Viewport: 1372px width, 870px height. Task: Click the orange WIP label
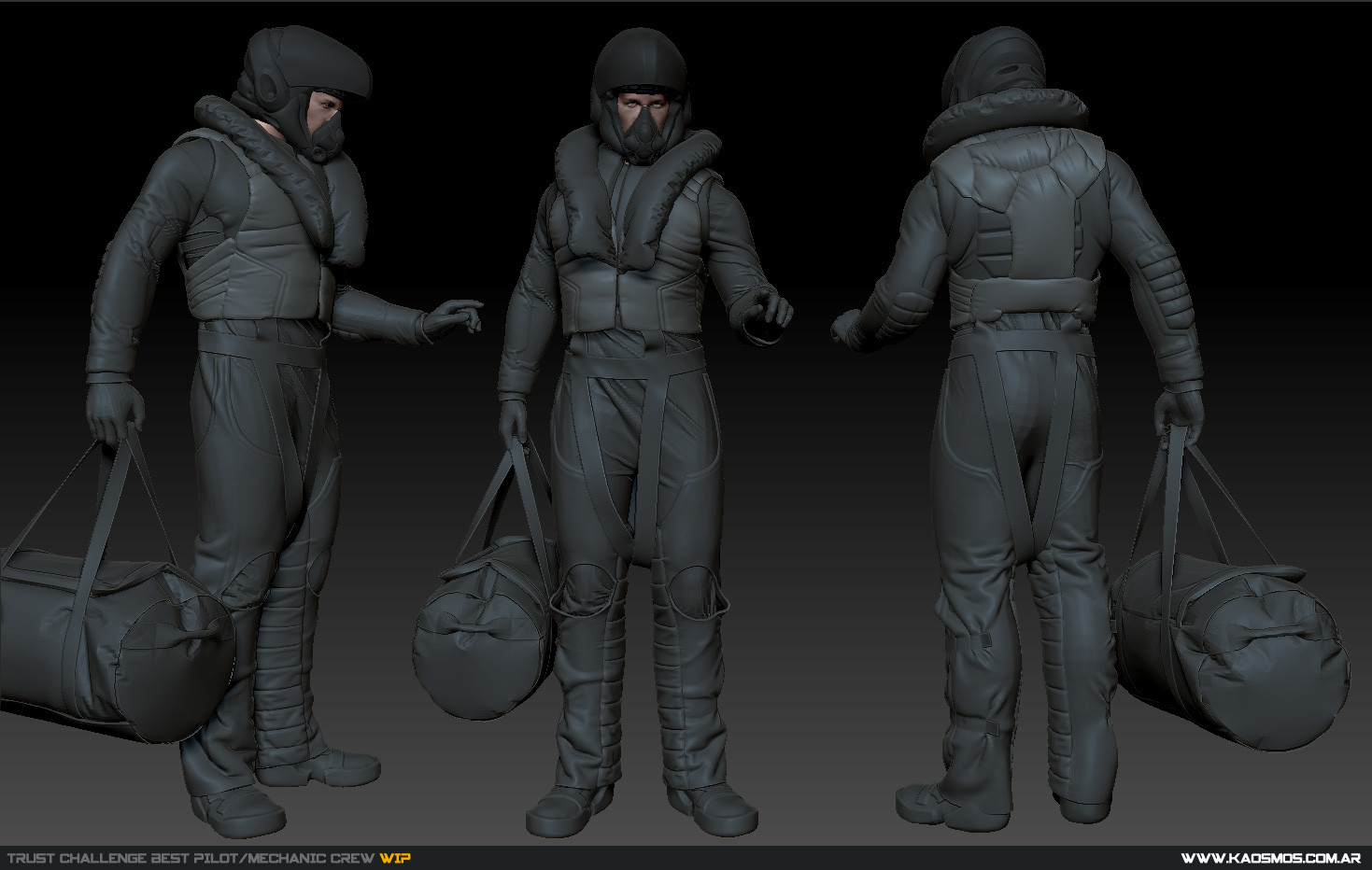pyautogui.click(x=395, y=858)
